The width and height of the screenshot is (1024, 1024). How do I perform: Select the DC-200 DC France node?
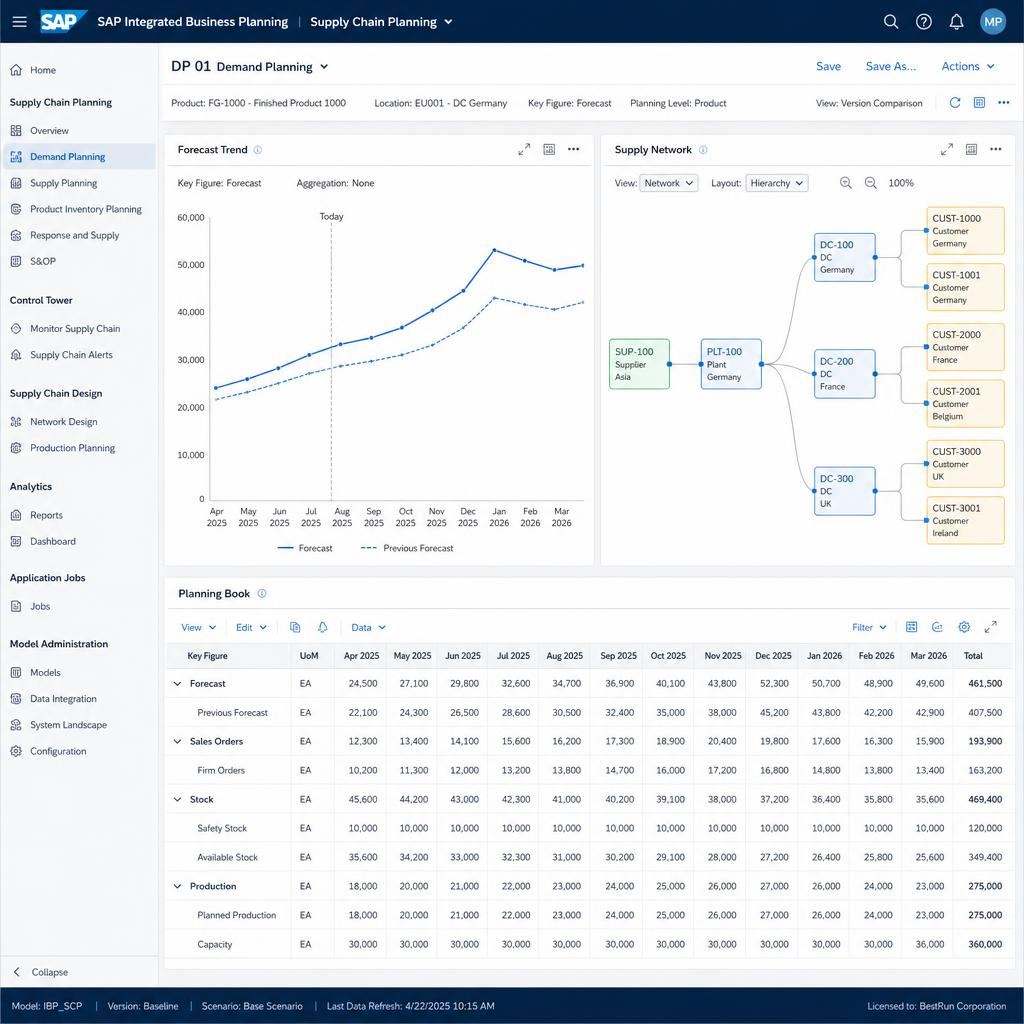tap(844, 374)
